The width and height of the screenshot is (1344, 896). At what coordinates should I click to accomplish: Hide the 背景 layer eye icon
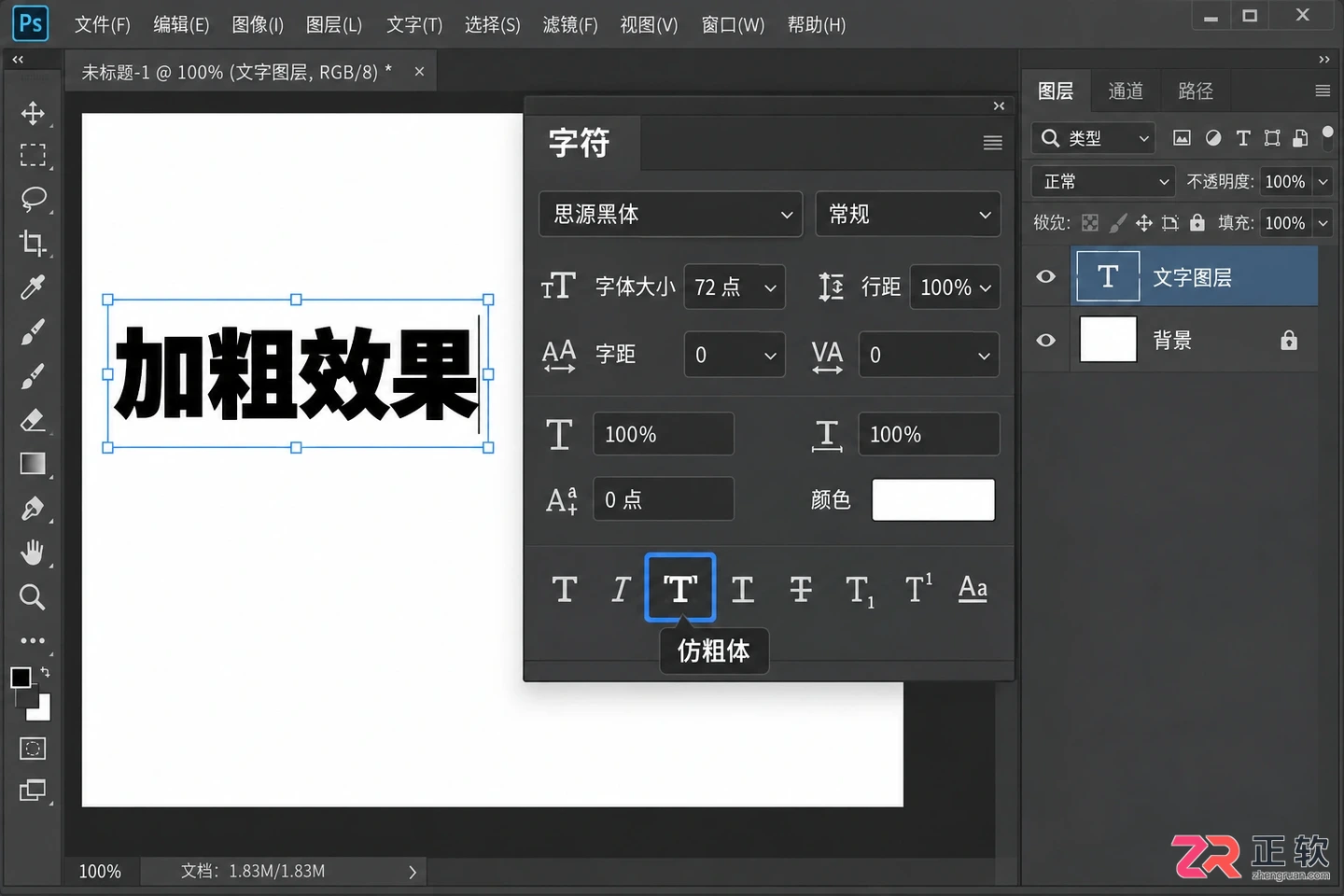(1046, 340)
